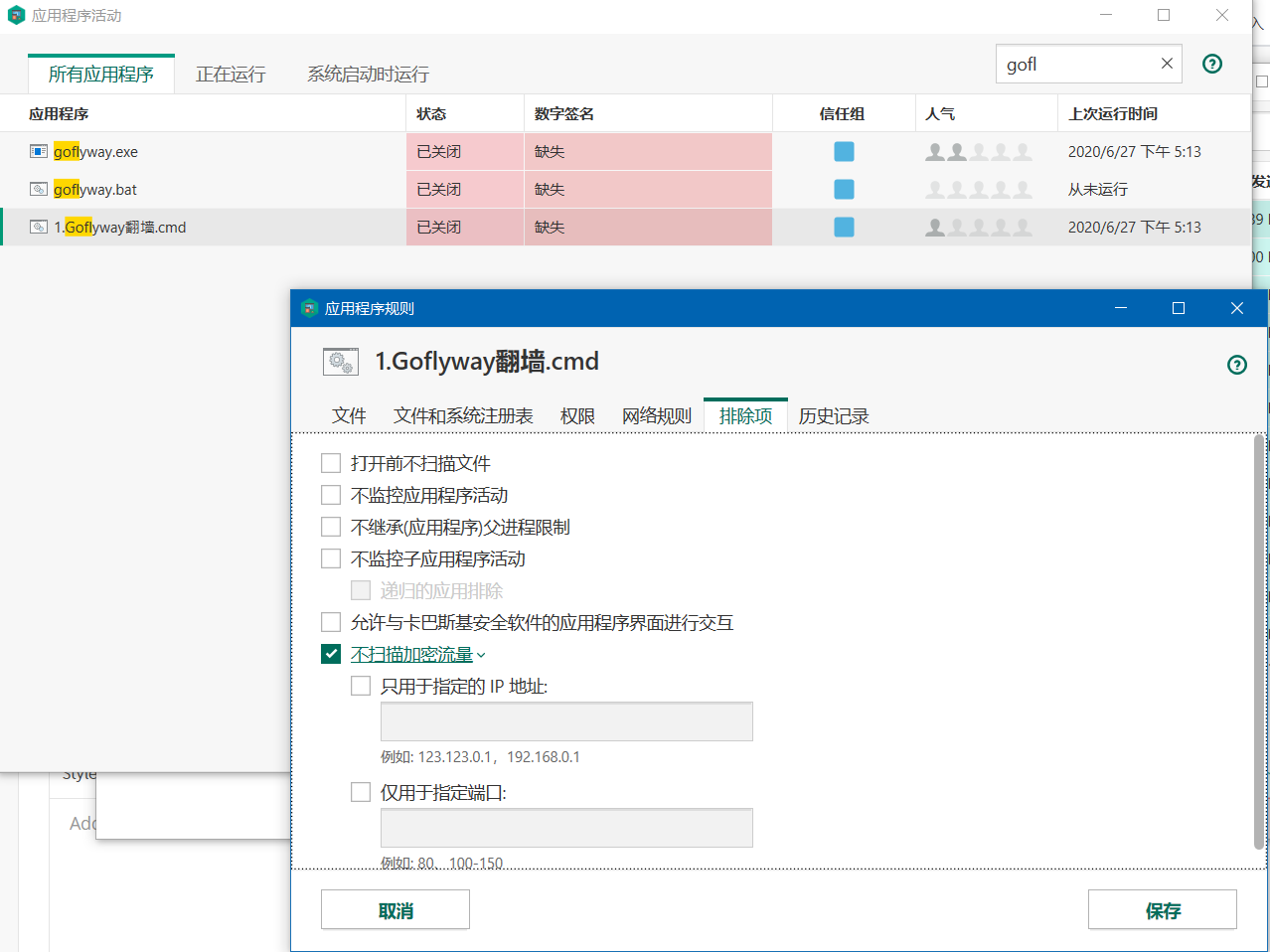Image resolution: width=1270 pixels, height=952 pixels.
Task: Switch to 文件 tab
Action: click(349, 415)
